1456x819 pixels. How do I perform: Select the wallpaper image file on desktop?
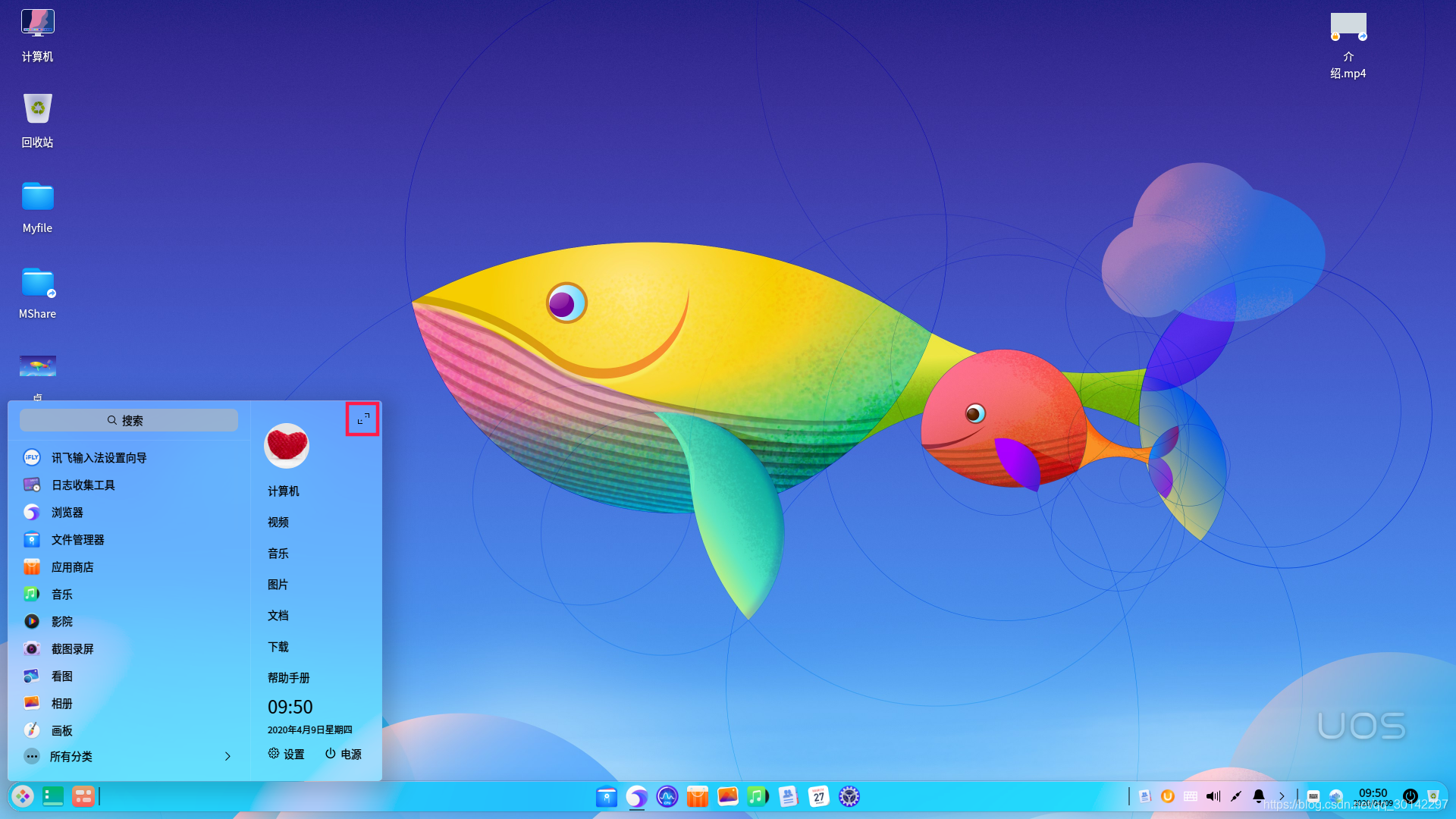click(x=37, y=368)
